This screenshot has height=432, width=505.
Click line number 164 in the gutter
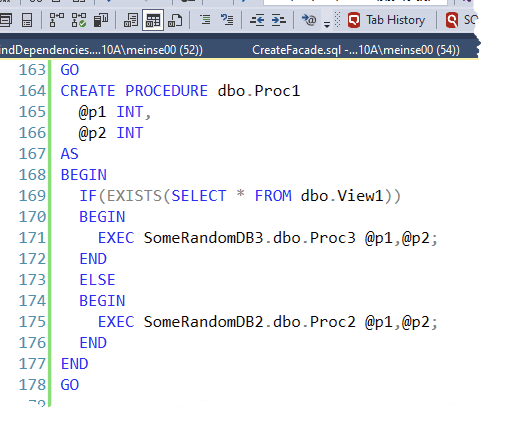(x=32, y=91)
